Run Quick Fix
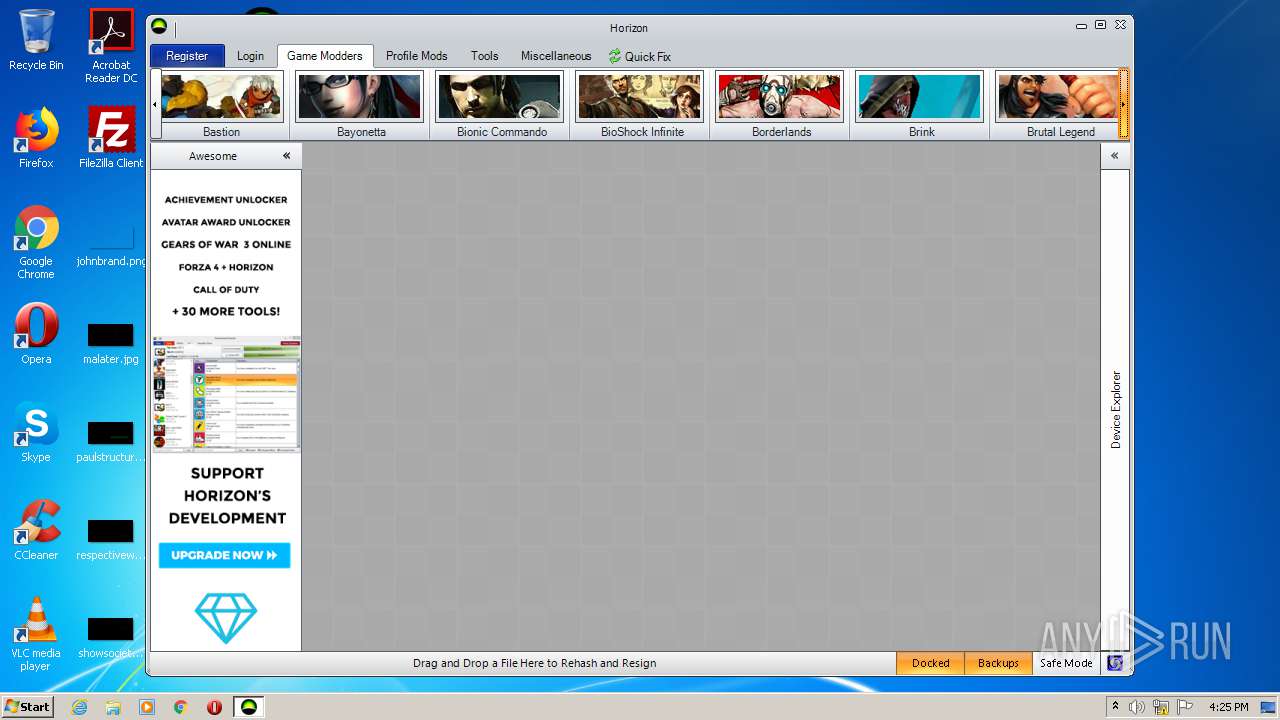This screenshot has width=1280, height=720. click(x=640, y=57)
